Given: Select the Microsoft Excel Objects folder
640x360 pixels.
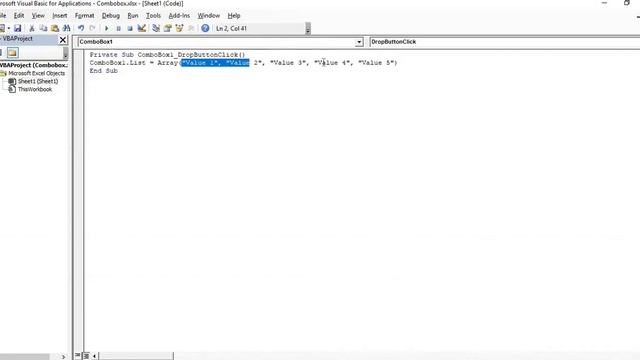Looking at the screenshot, I should [x=37, y=73].
